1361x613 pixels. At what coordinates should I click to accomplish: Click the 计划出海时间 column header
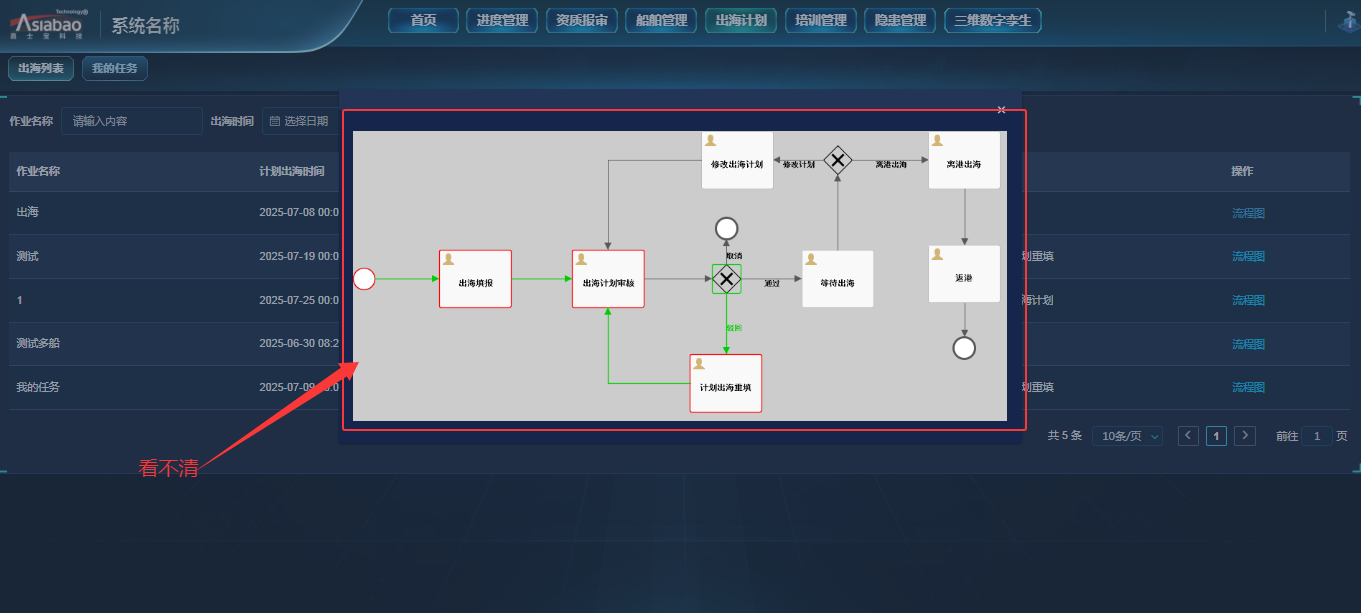(x=292, y=171)
